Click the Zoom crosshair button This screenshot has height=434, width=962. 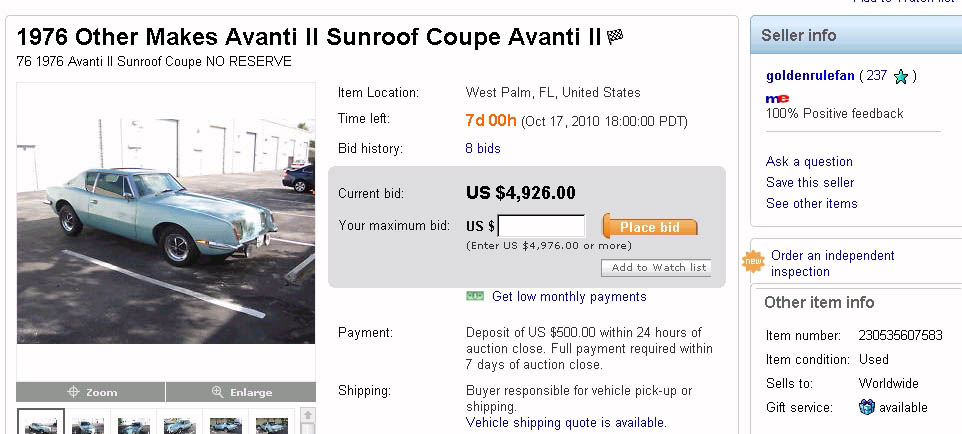[x=91, y=392]
